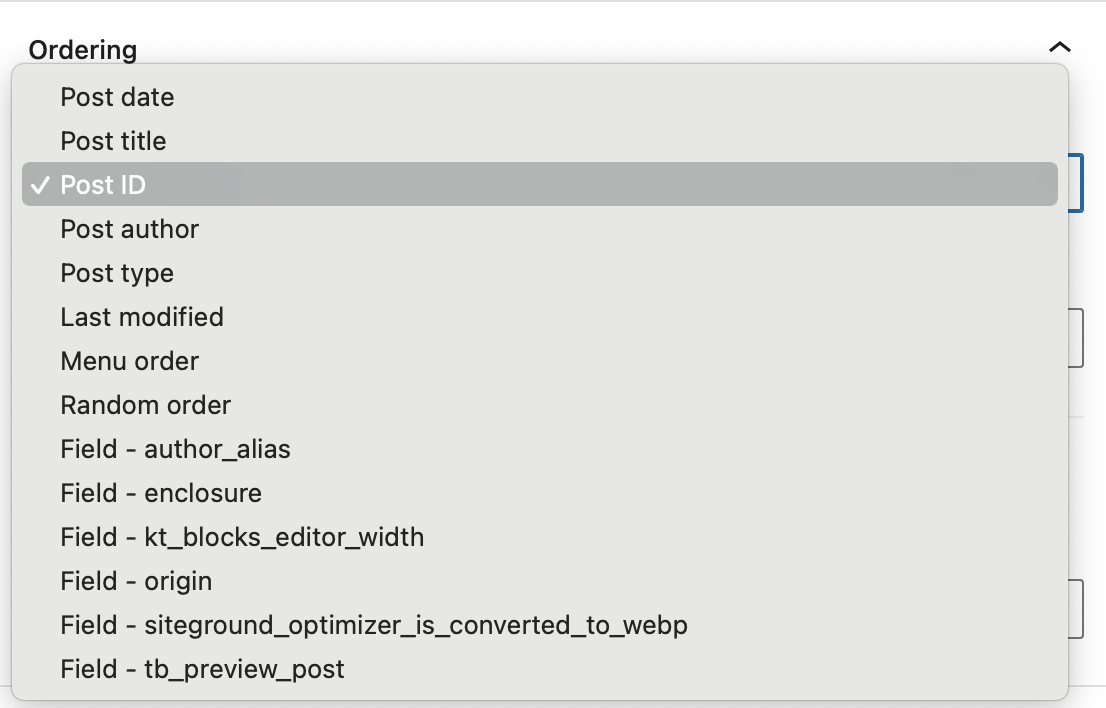Image resolution: width=1106 pixels, height=708 pixels.
Task: Select Last modified ordering
Action: 540,317
